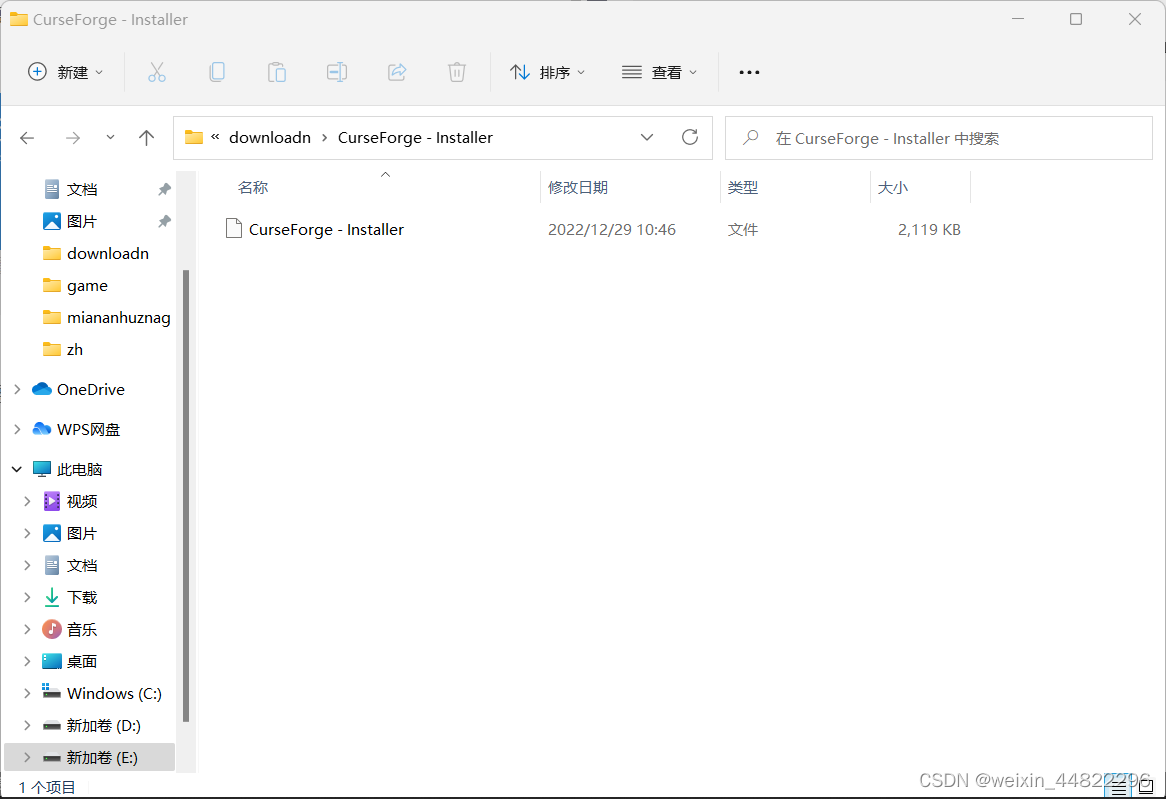Image resolution: width=1166 pixels, height=799 pixels.
Task: Click the Cut icon in the toolbar
Action: point(157,71)
